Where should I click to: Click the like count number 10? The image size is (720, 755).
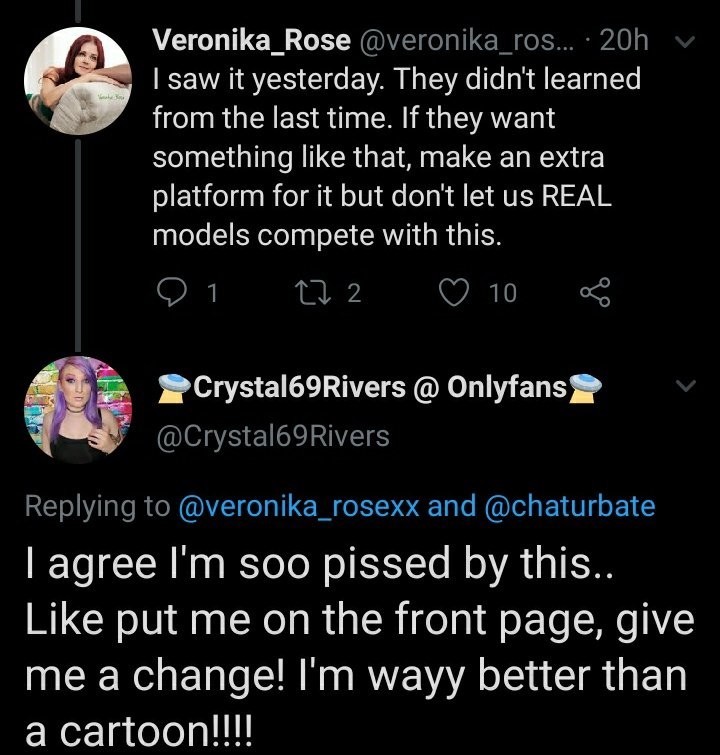(503, 292)
